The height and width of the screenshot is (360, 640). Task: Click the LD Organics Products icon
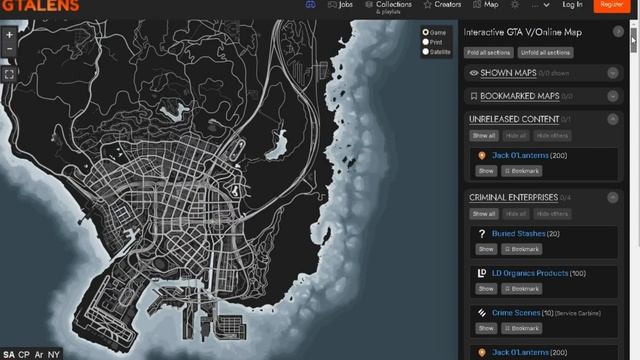click(482, 273)
